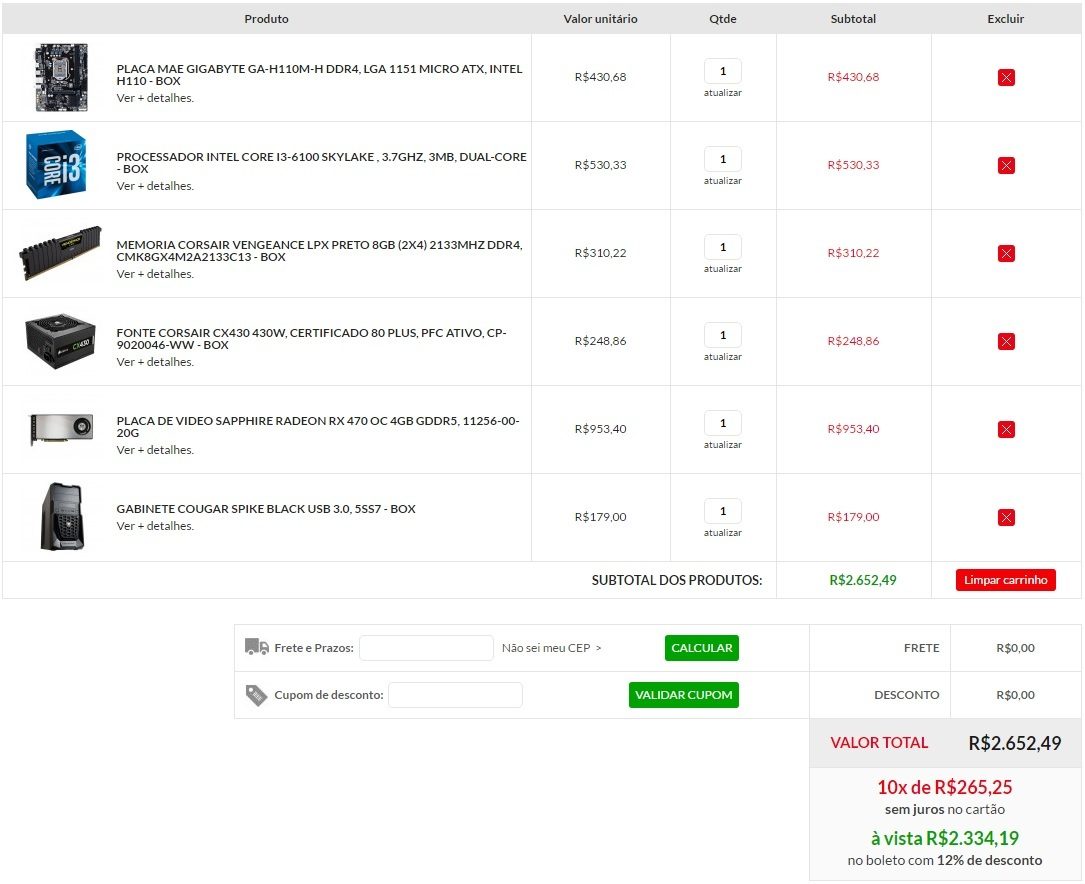Click the CALCULAR shipping button
This screenshot has width=1085, height=884.
[x=702, y=648]
